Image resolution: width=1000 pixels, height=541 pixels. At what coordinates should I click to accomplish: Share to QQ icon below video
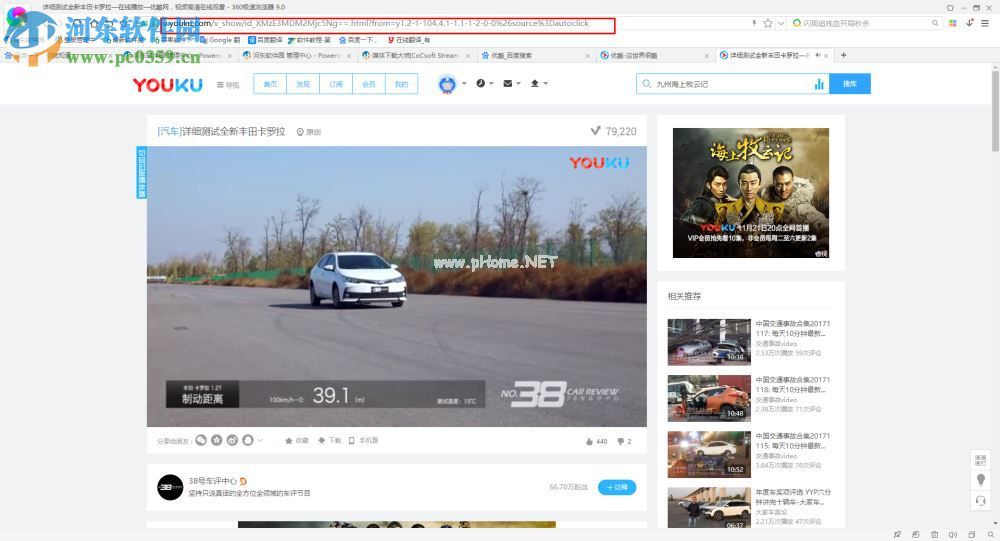(247, 440)
